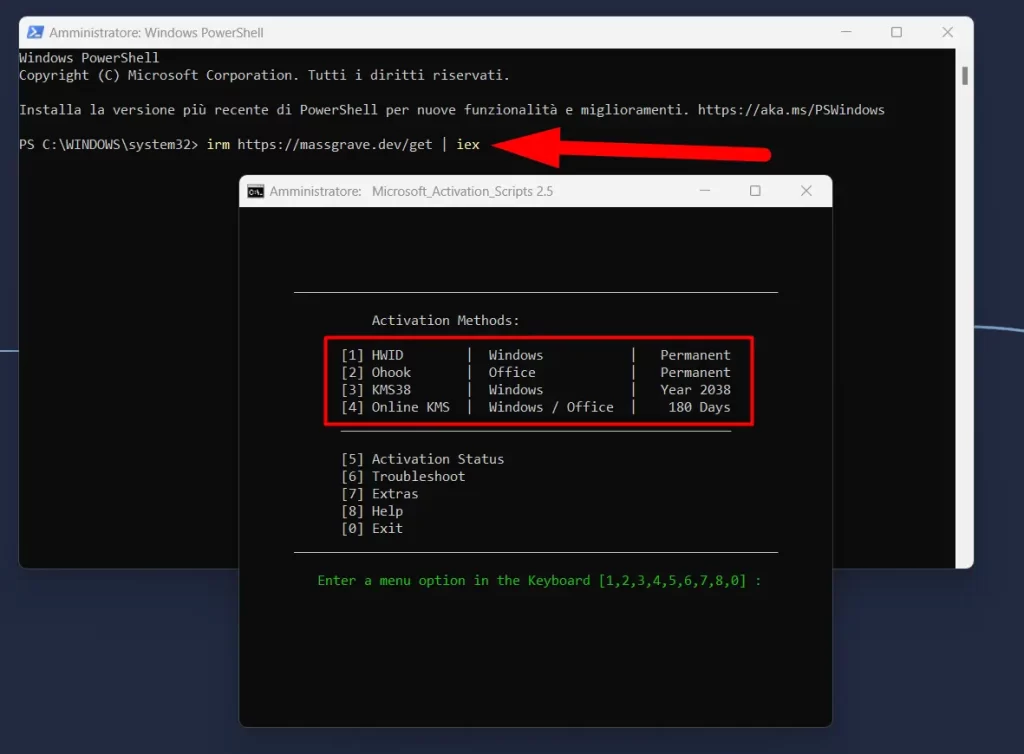Click the 'PS C:\WINDOWS\system32>' prompt

click(108, 144)
